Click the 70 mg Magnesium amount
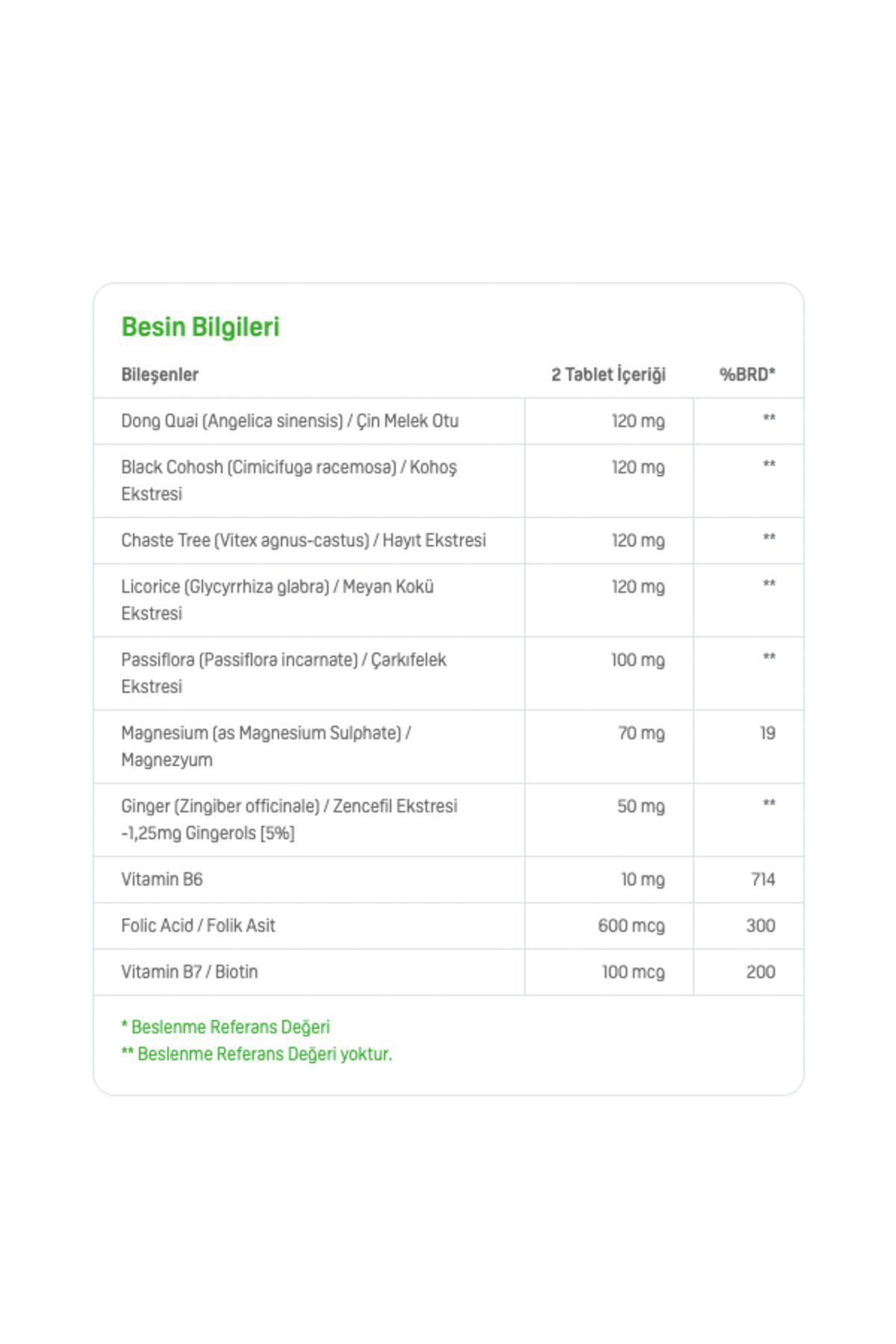This screenshot has width=896, height=1344. pyautogui.click(x=641, y=733)
